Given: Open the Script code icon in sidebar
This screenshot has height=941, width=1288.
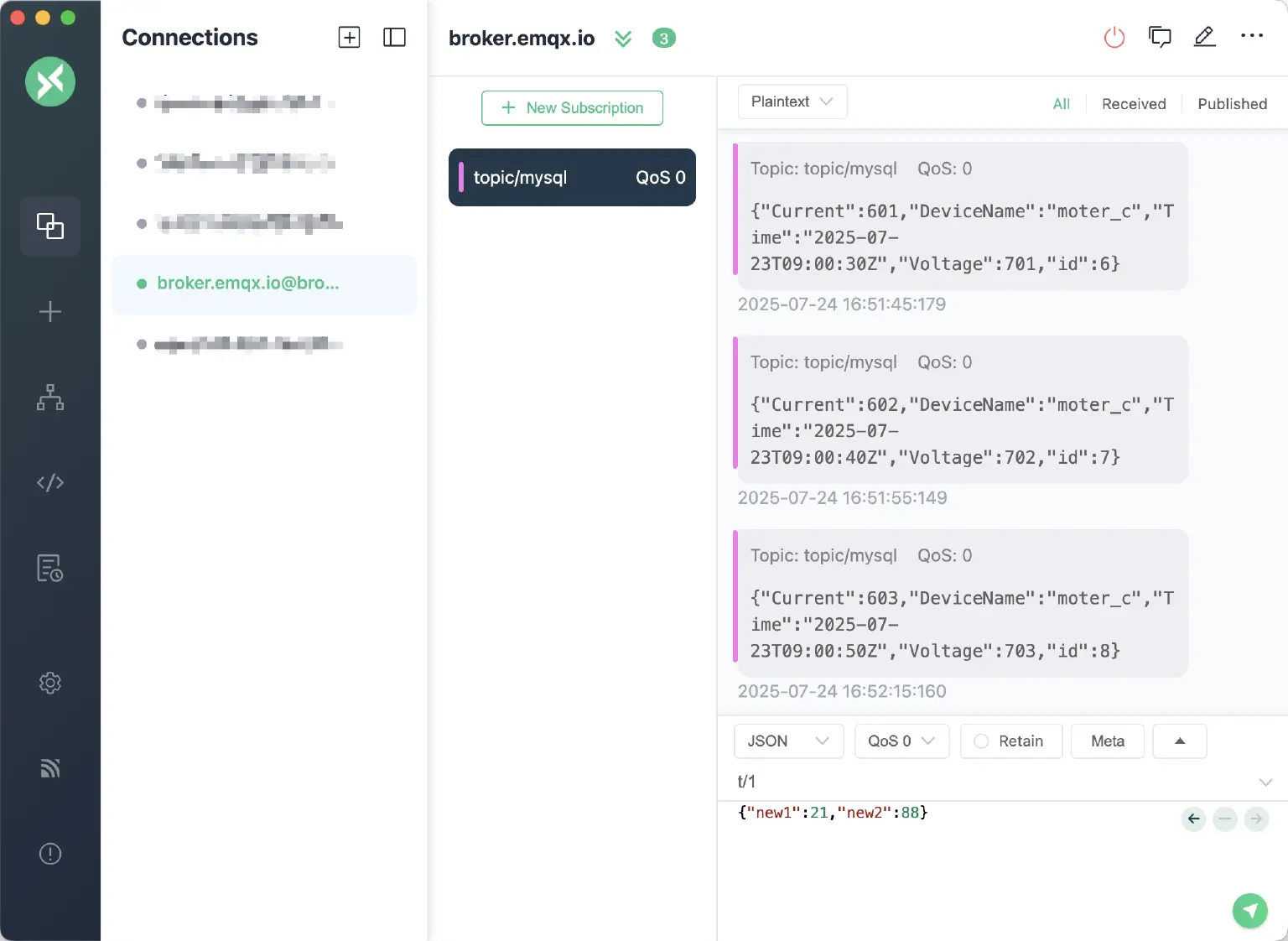Looking at the screenshot, I should click(x=50, y=482).
